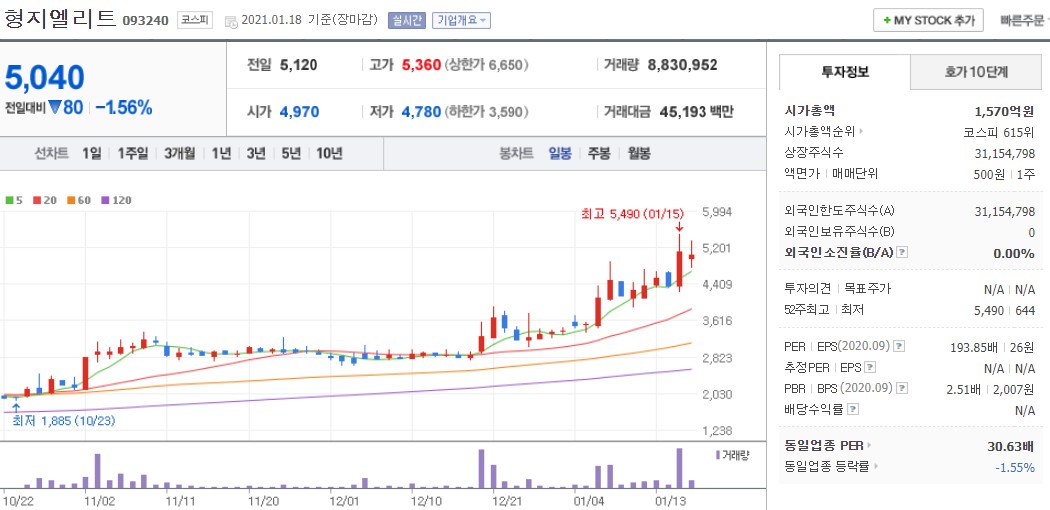Click the purple 120-day moving average legend
Screen dimensions: 1050x510
click(117, 200)
